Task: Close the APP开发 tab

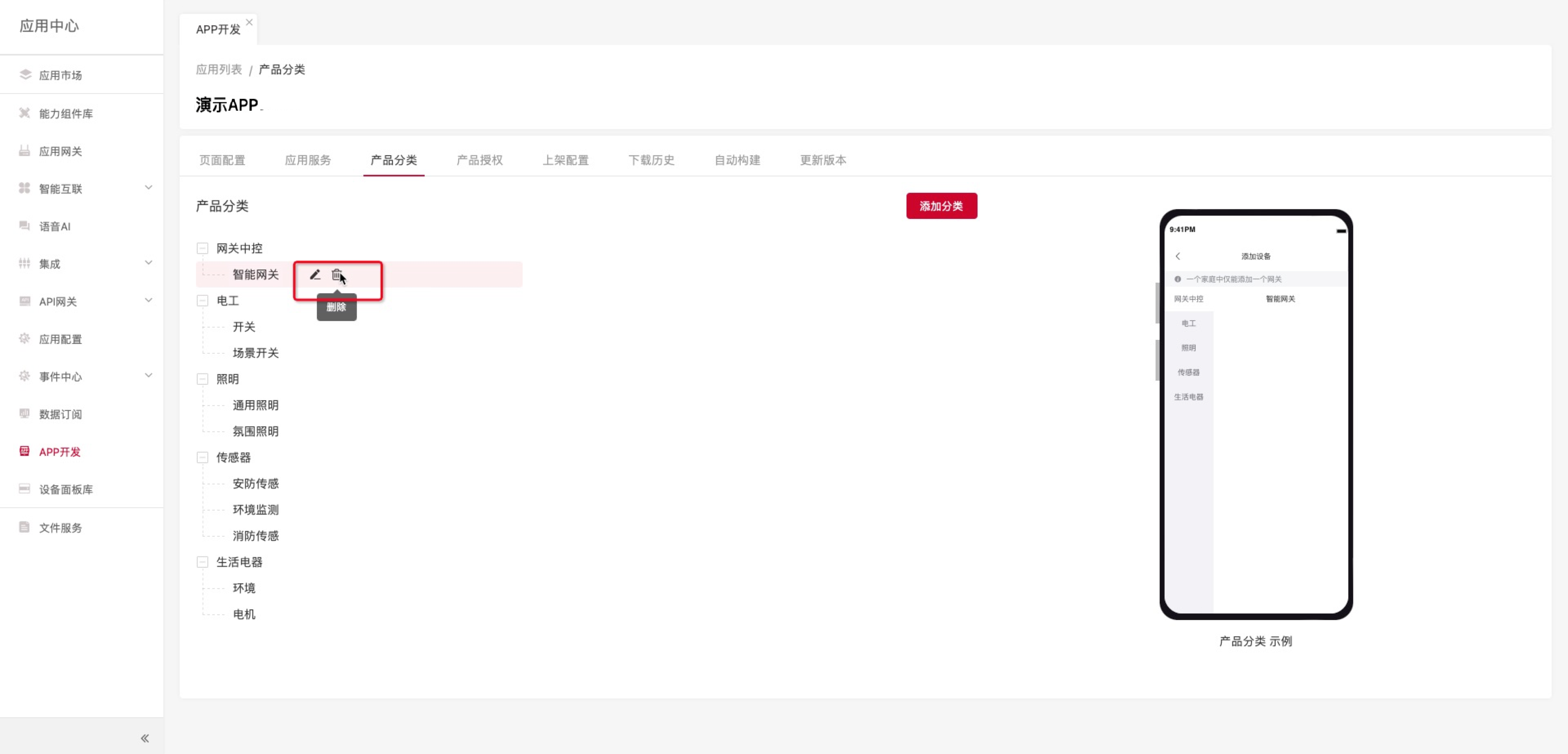Action: (249, 22)
